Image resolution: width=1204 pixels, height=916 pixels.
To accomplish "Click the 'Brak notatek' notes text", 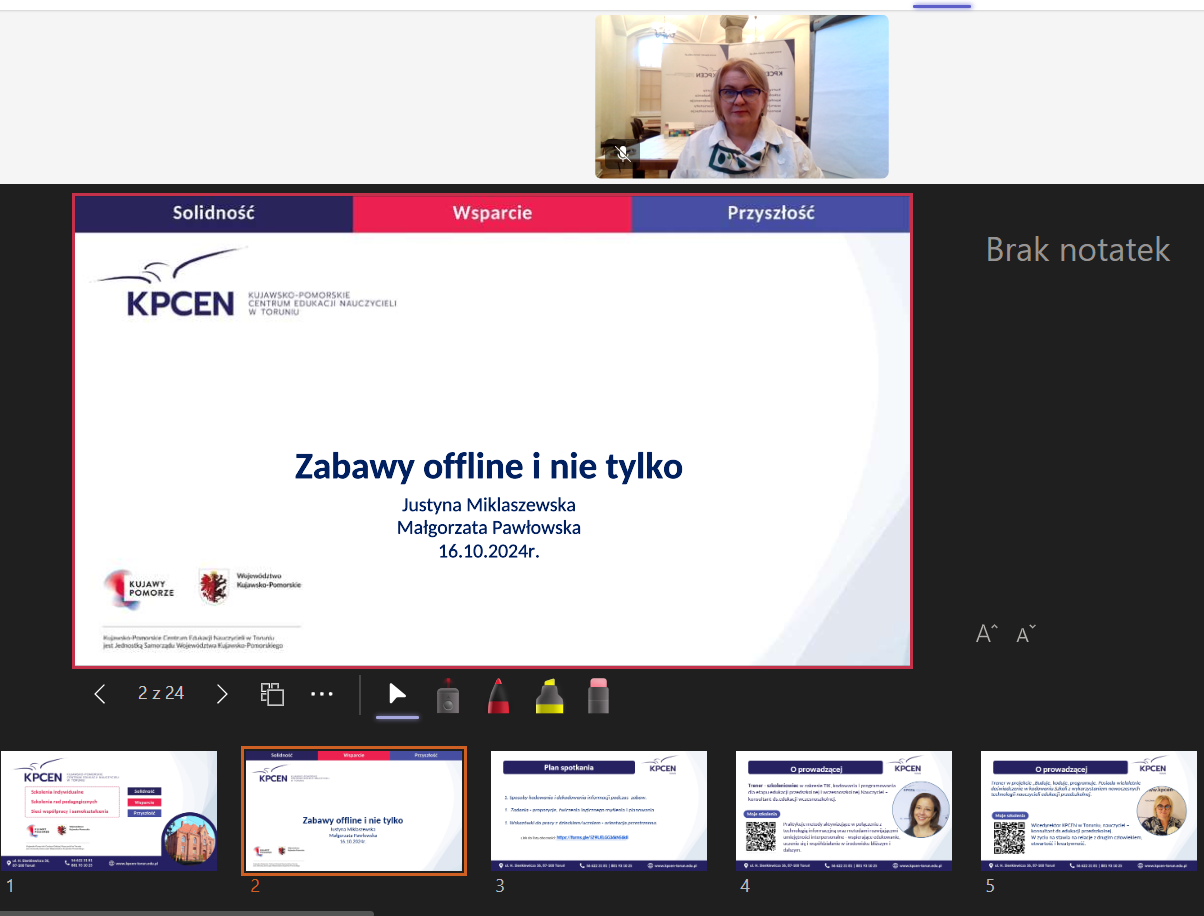I will [1078, 249].
